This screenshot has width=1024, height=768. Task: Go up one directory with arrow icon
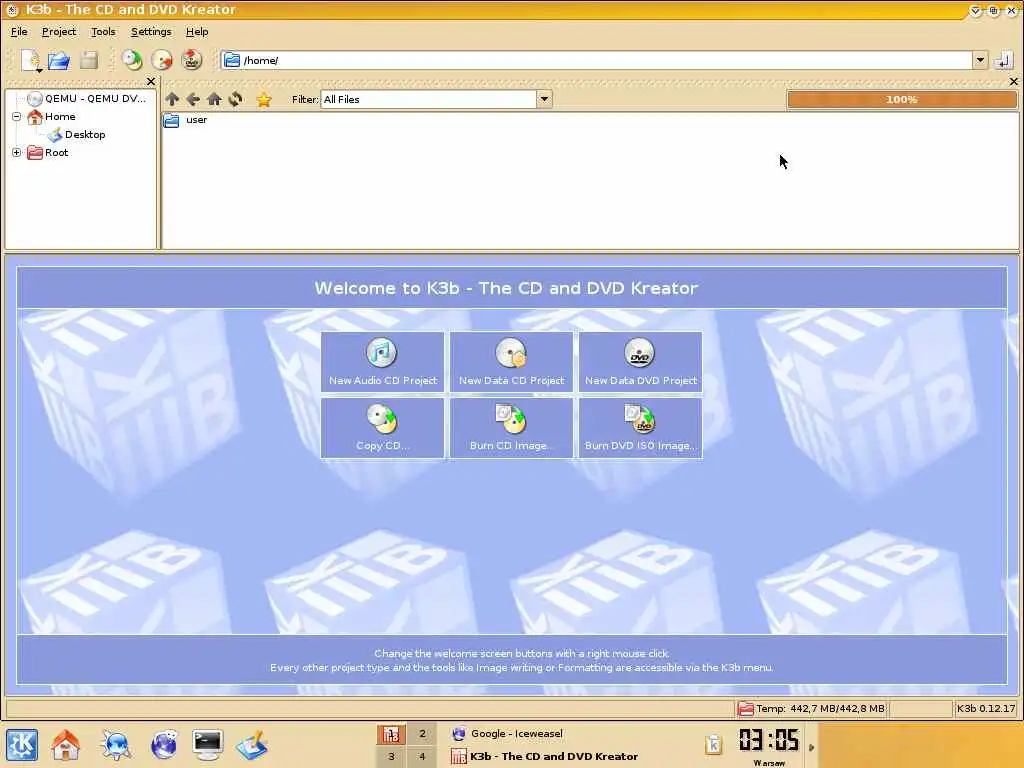[x=172, y=99]
